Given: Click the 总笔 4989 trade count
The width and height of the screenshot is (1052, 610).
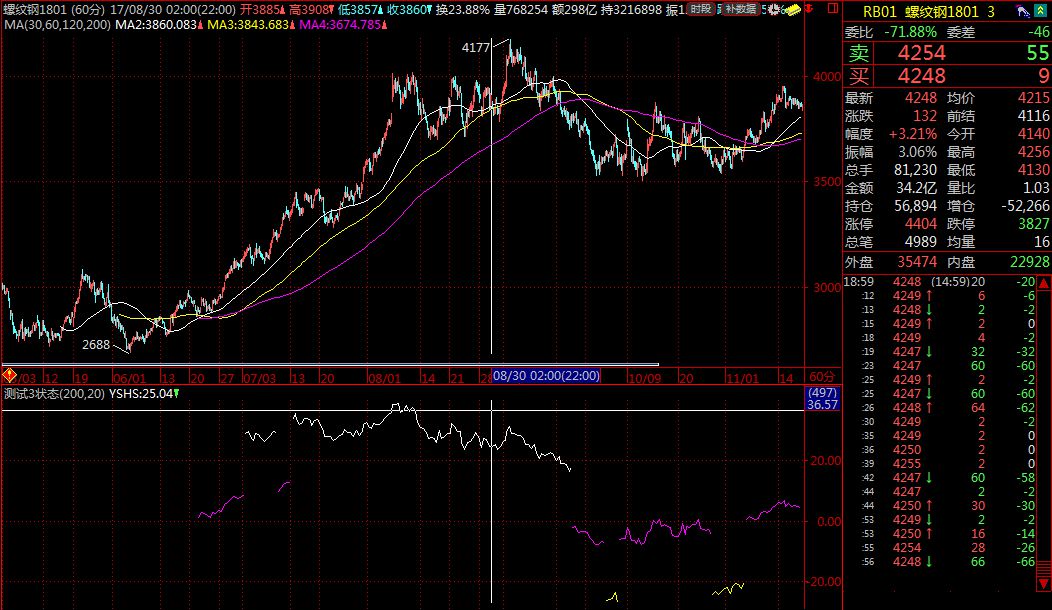Looking at the screenshot, I should coord(920,242).
